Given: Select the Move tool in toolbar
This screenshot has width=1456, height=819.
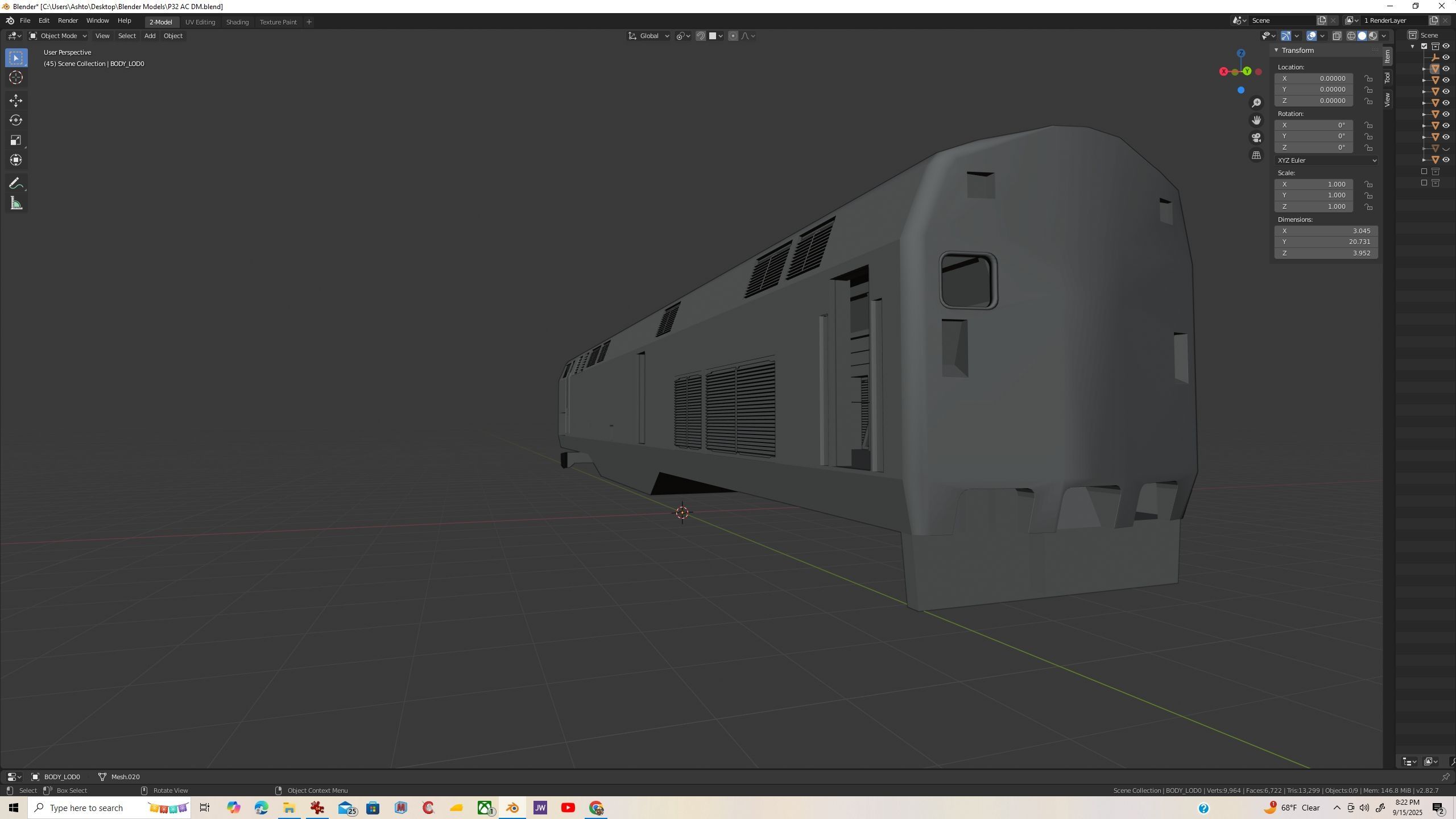Looking at the screenshot, I should point(16,101).
